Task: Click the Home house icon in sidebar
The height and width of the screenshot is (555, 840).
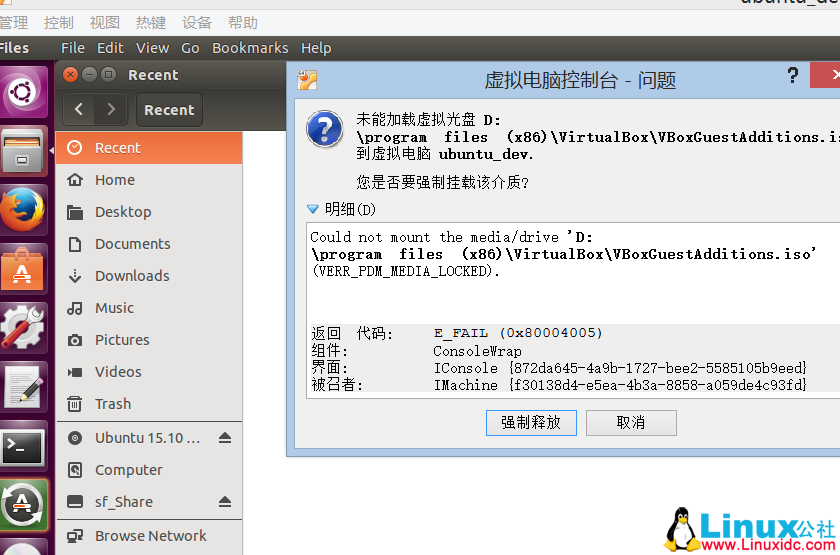Action: (74, 180)
